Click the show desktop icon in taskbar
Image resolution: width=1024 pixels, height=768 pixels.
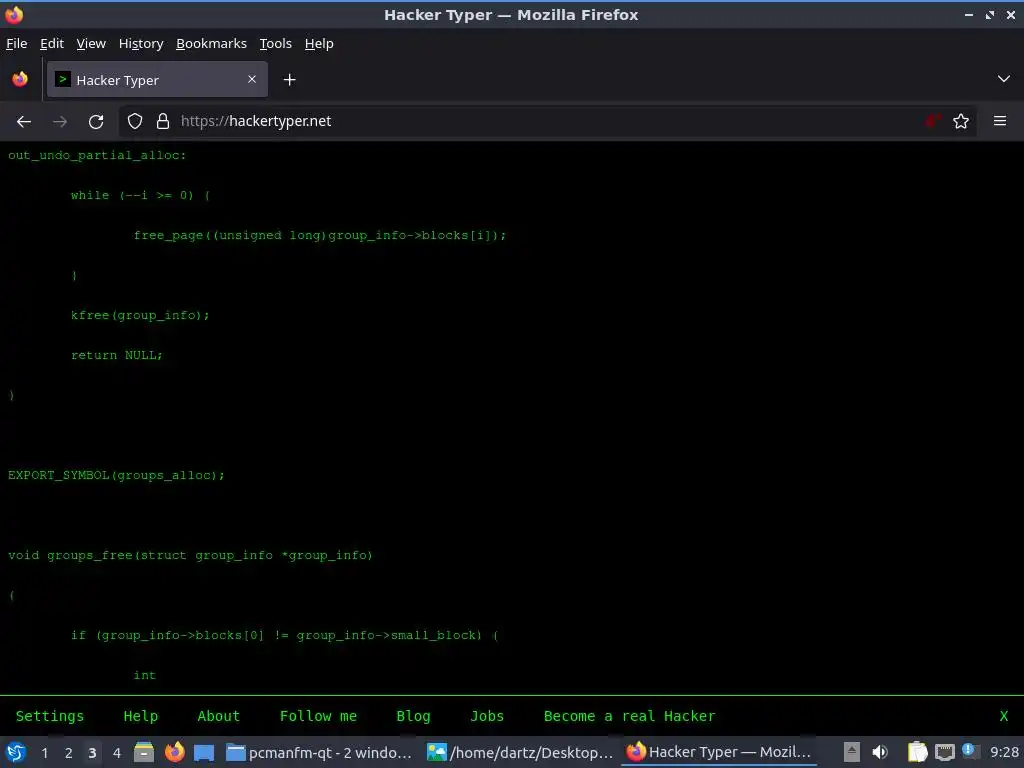pyautogui.click(x=204, y=753)
